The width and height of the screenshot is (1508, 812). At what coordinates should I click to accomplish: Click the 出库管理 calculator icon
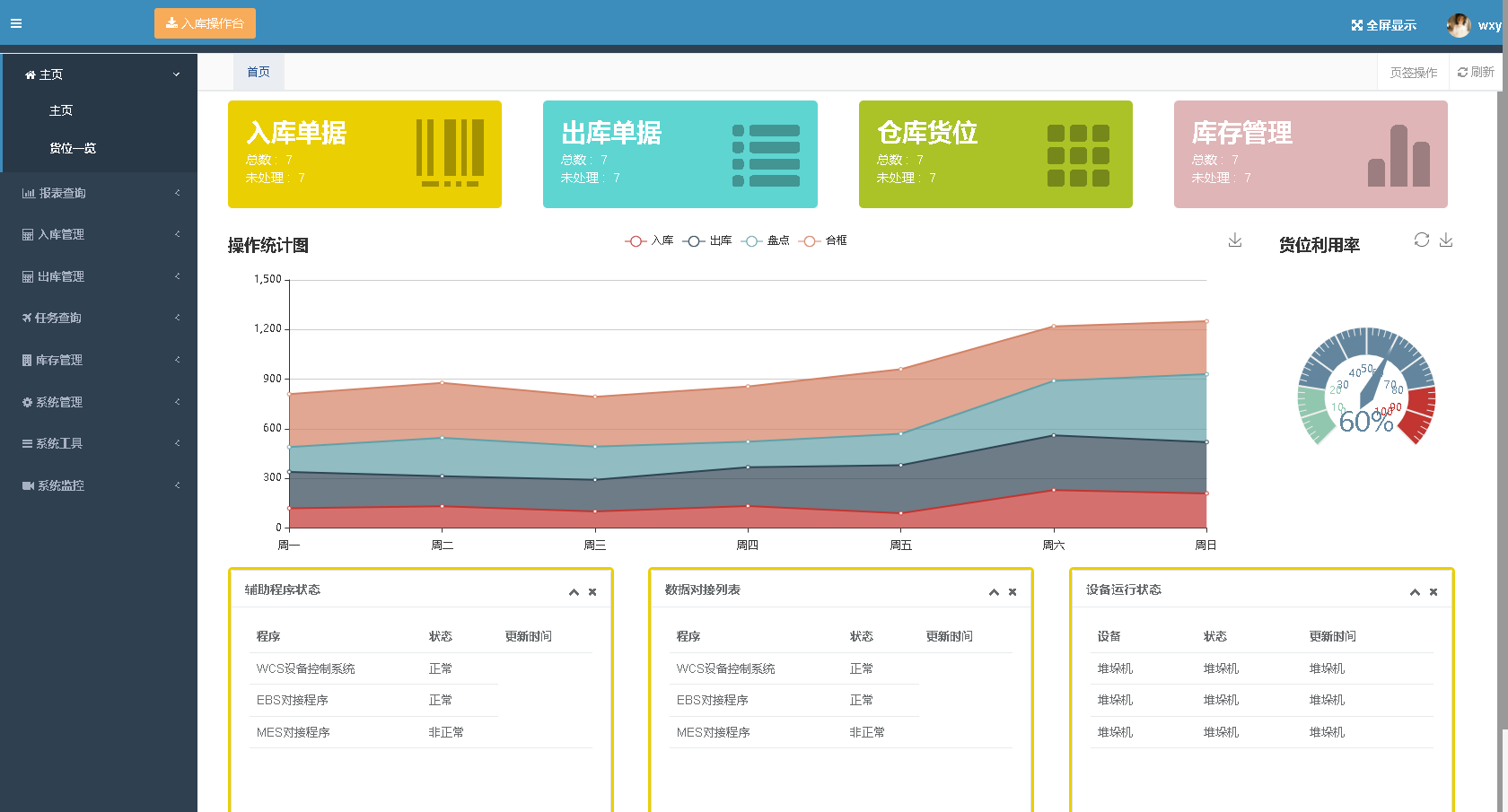28,276
